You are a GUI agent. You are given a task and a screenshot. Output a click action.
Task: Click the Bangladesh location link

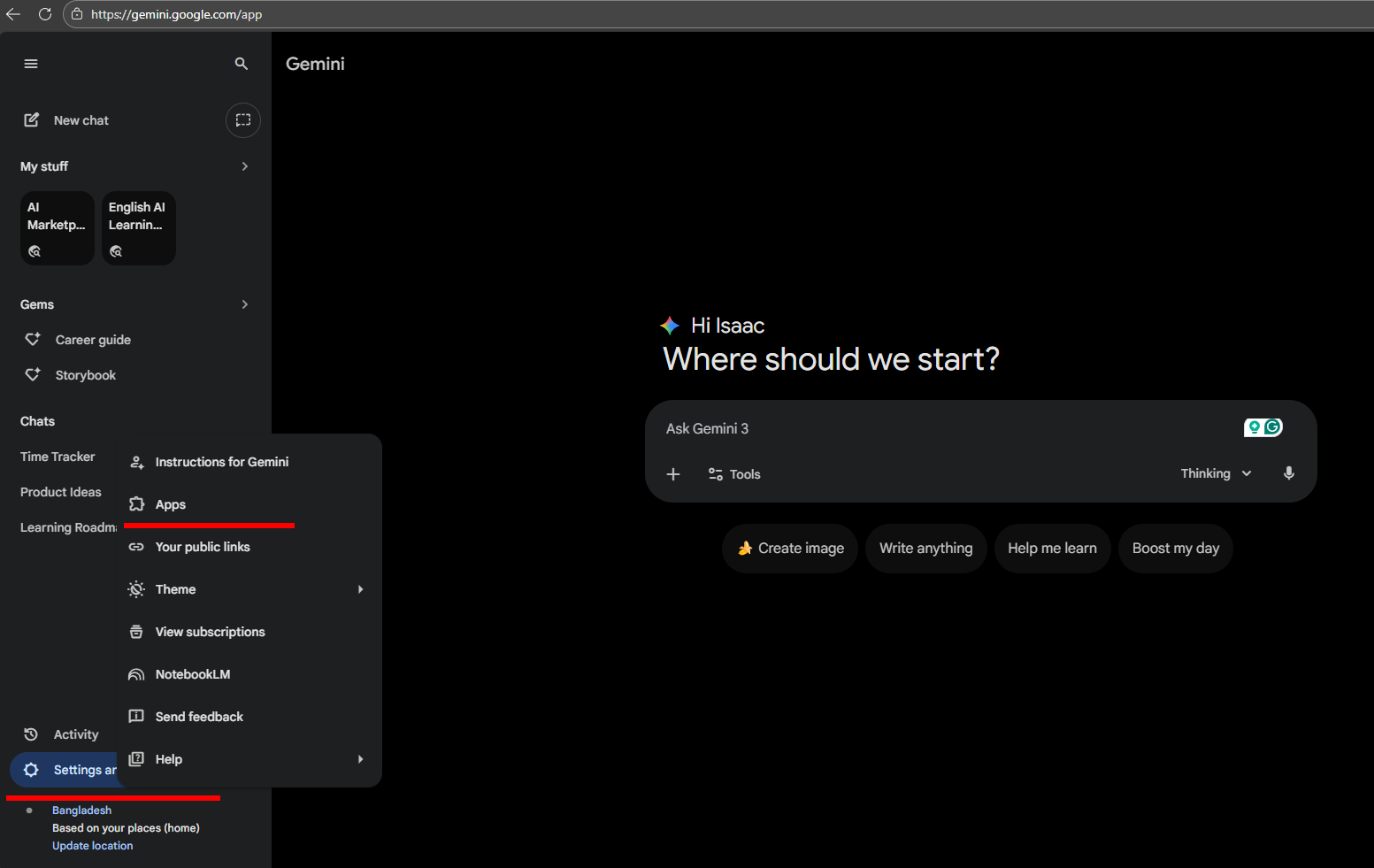[81, 810]
